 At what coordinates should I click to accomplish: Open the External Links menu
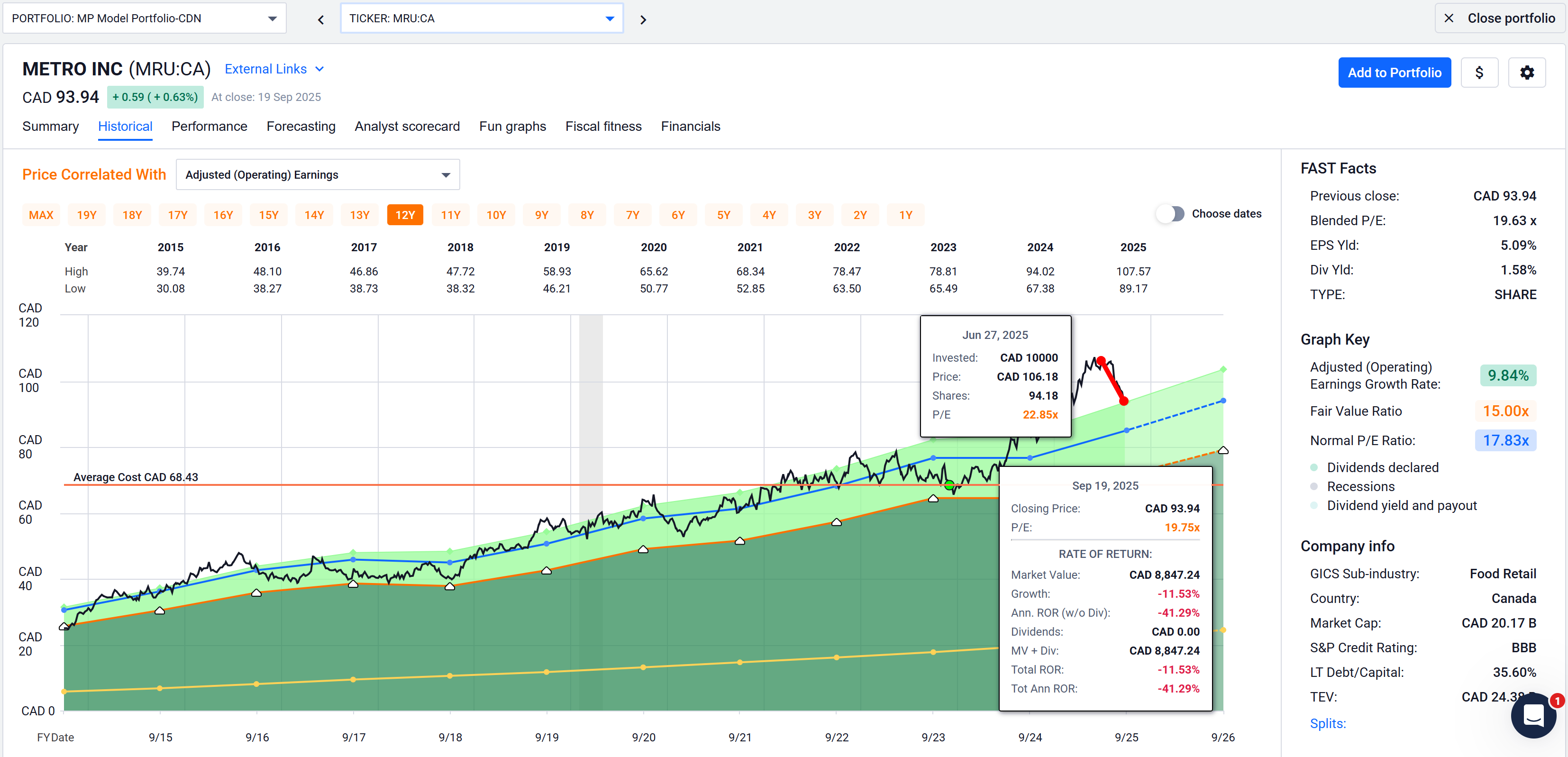(274, 69)
